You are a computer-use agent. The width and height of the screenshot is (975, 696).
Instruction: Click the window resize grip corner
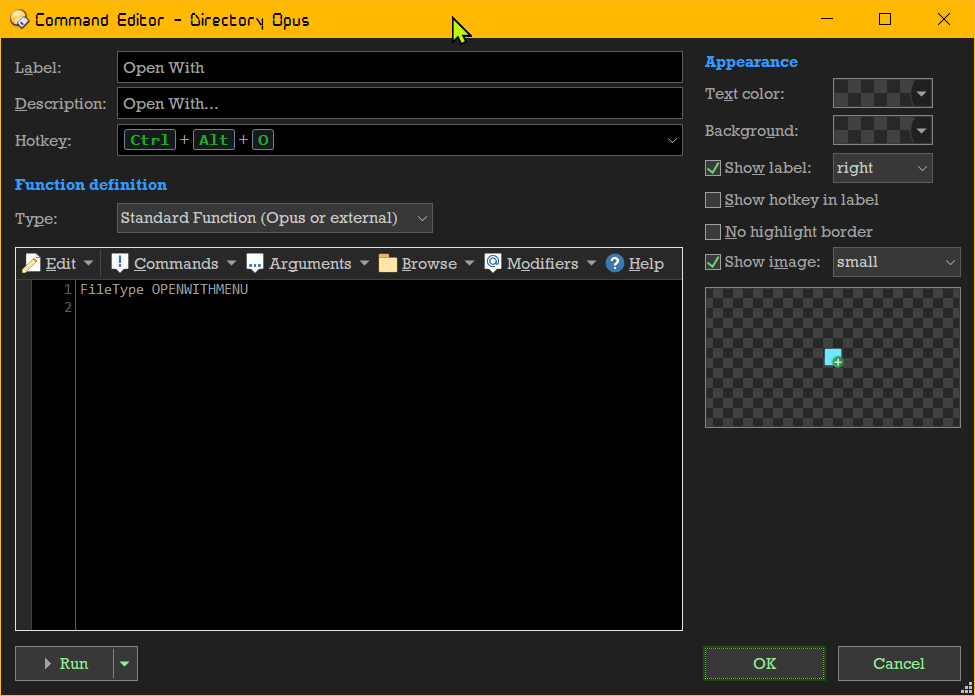[x=967, y=689]
